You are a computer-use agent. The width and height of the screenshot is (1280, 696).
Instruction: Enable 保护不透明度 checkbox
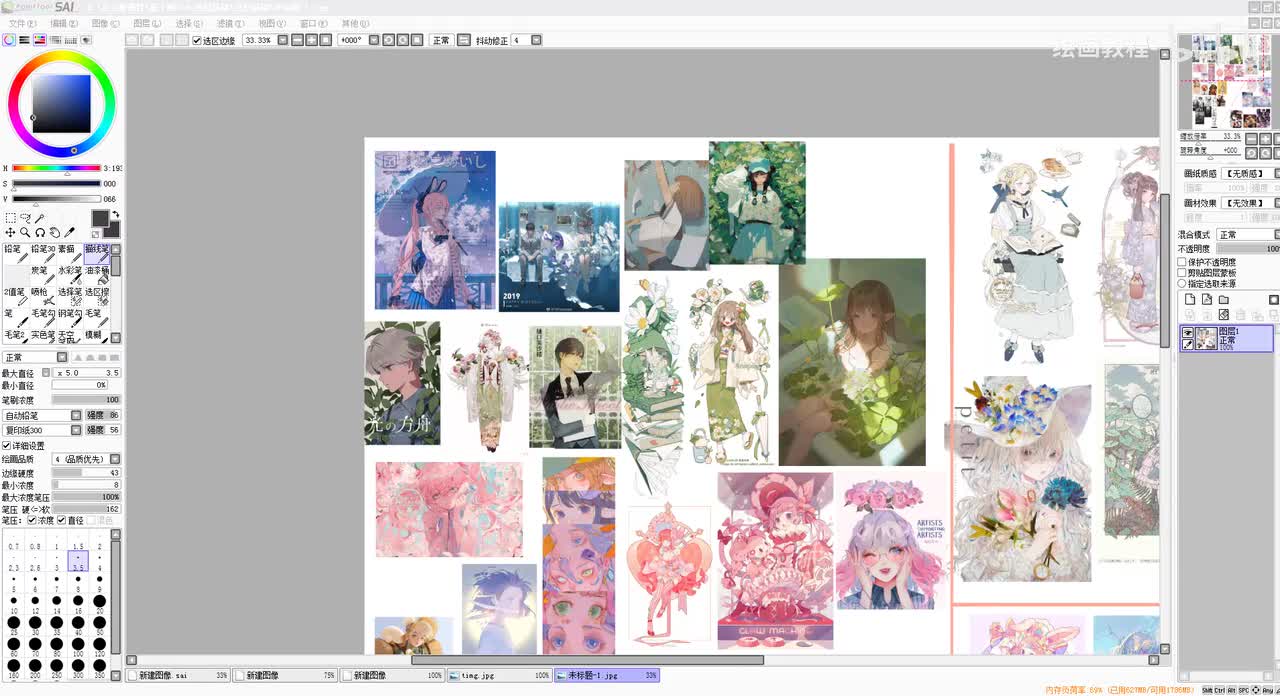click(1183, 262)
